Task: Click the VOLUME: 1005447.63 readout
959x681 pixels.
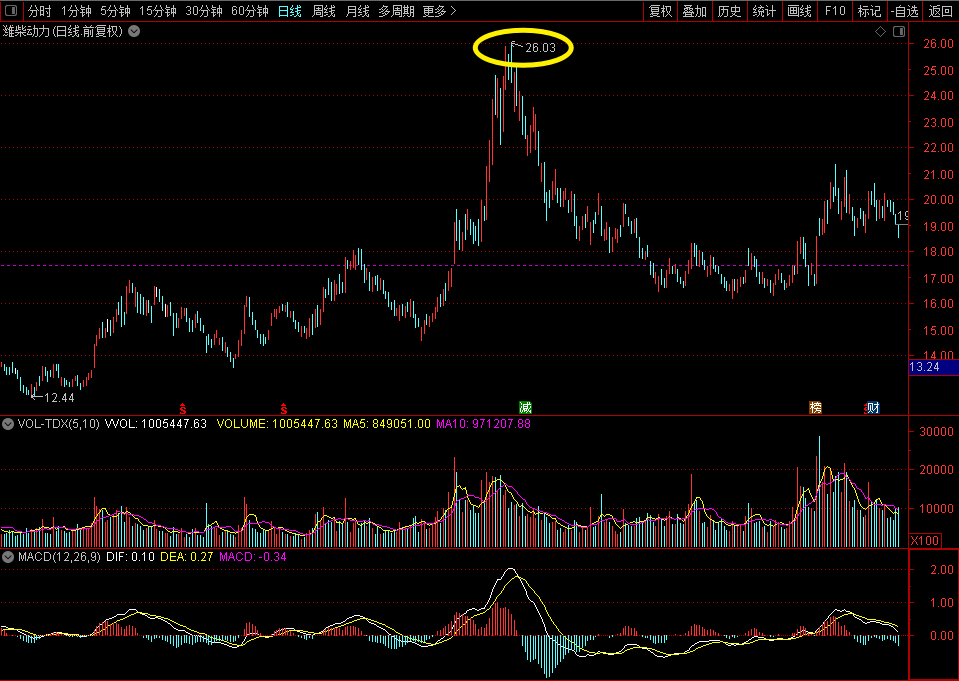Action: tap(277, 423)
